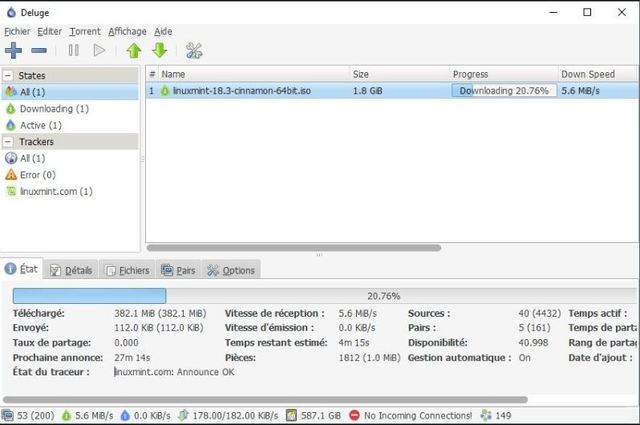Image resolution: width=640 pixels, height=425 pixels.
Task: Move torrent up in queue
Action: point(133,50)
